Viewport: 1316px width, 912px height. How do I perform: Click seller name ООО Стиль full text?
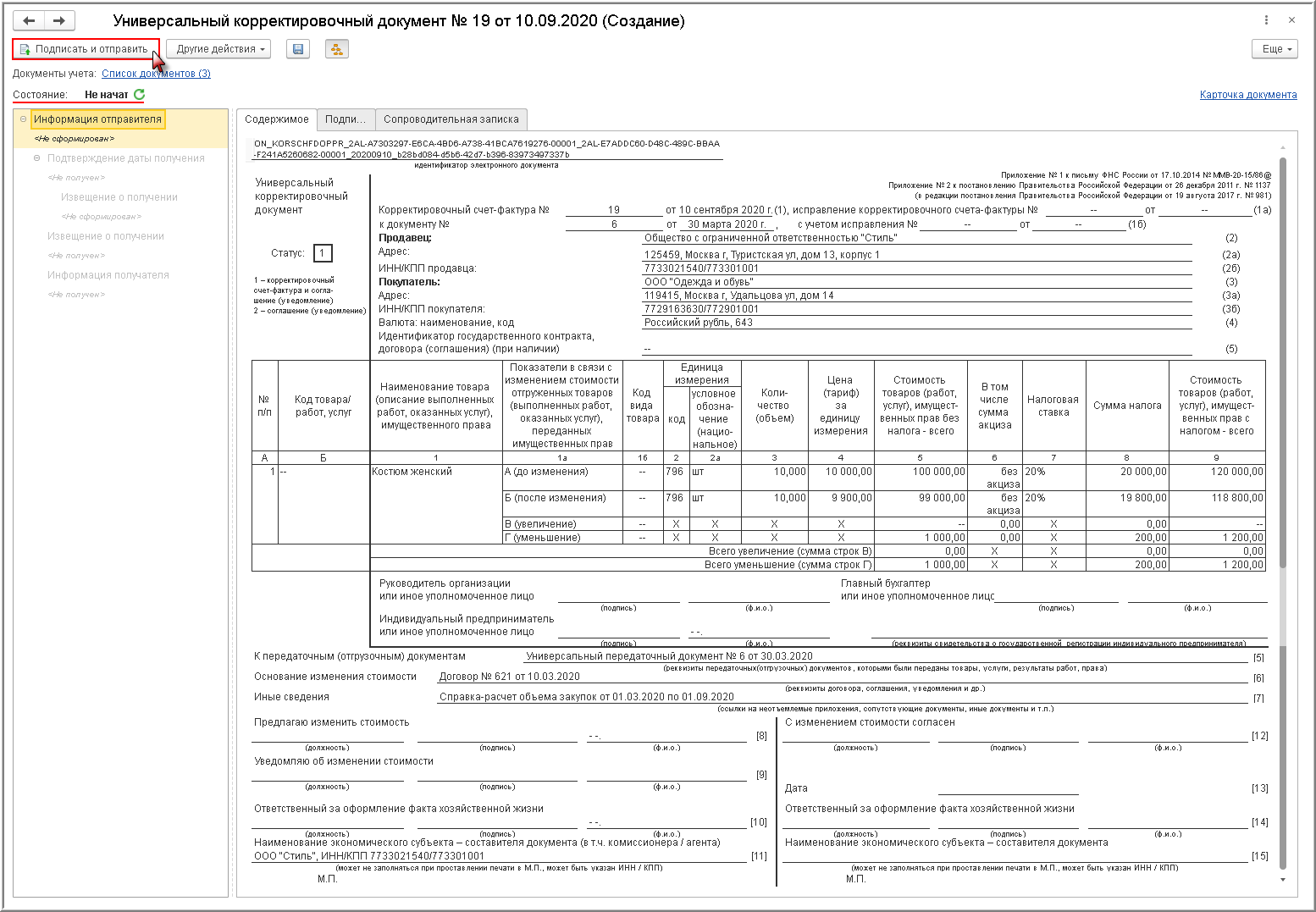coord(771,238)
